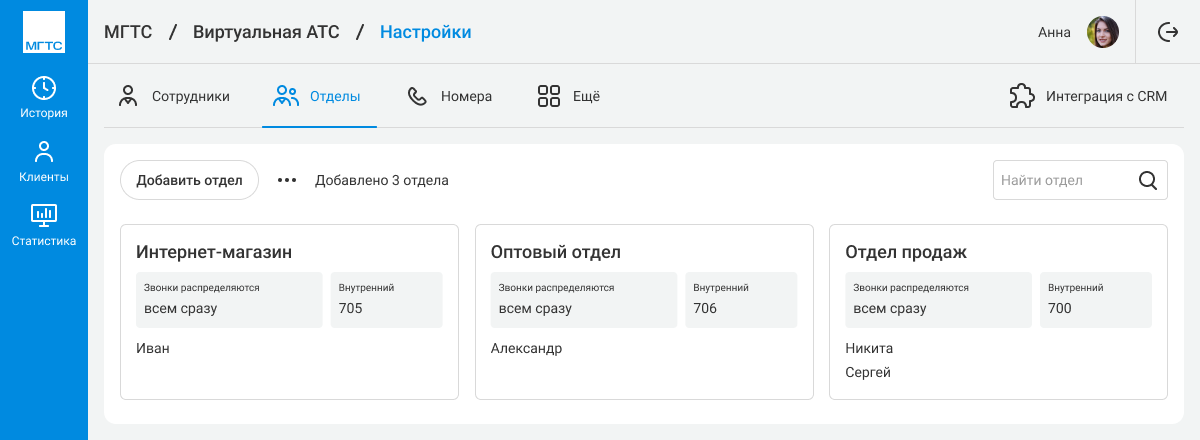Switch to the Сотрудники tab
Image resolution: width=1200 pixels, height=440 pixels.
(x=174, y=97)
